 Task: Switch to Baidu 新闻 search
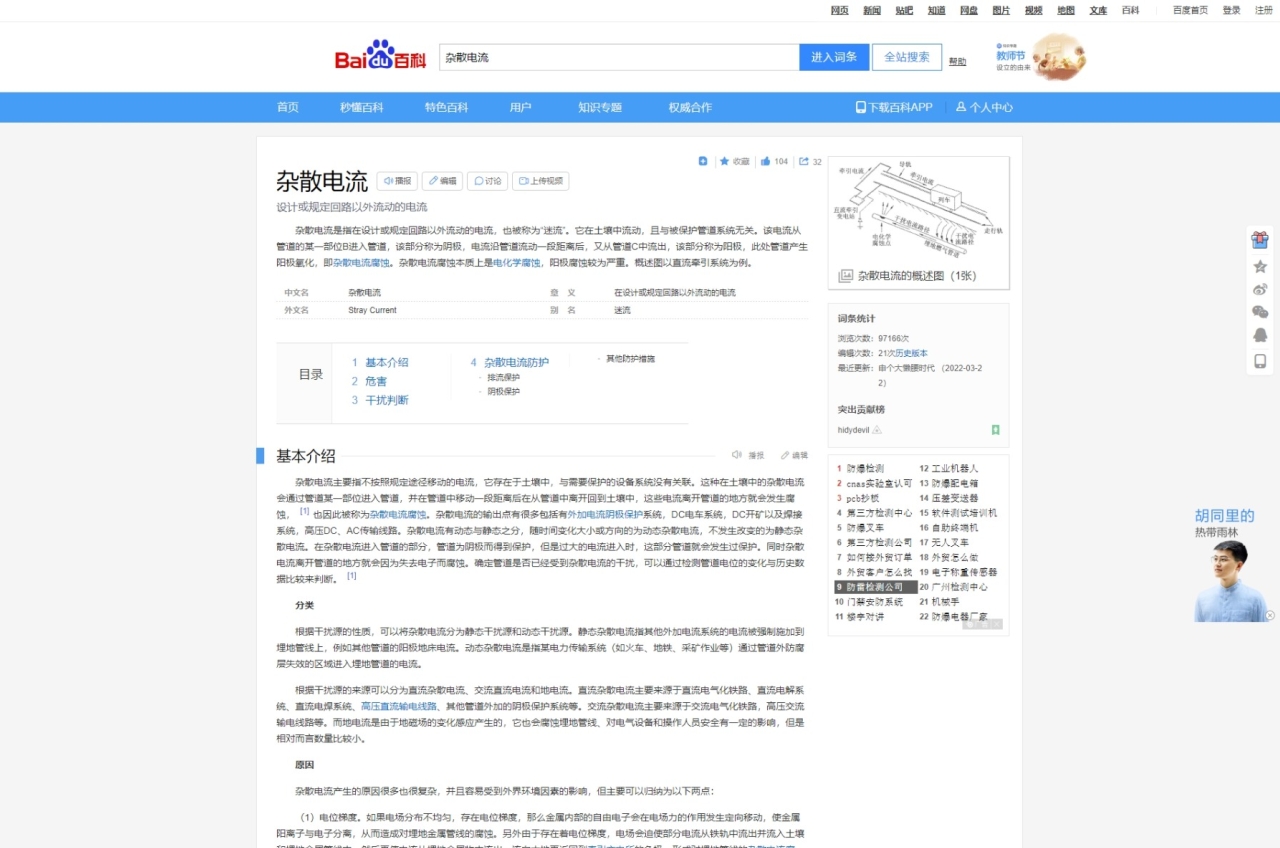pos(870,10)
